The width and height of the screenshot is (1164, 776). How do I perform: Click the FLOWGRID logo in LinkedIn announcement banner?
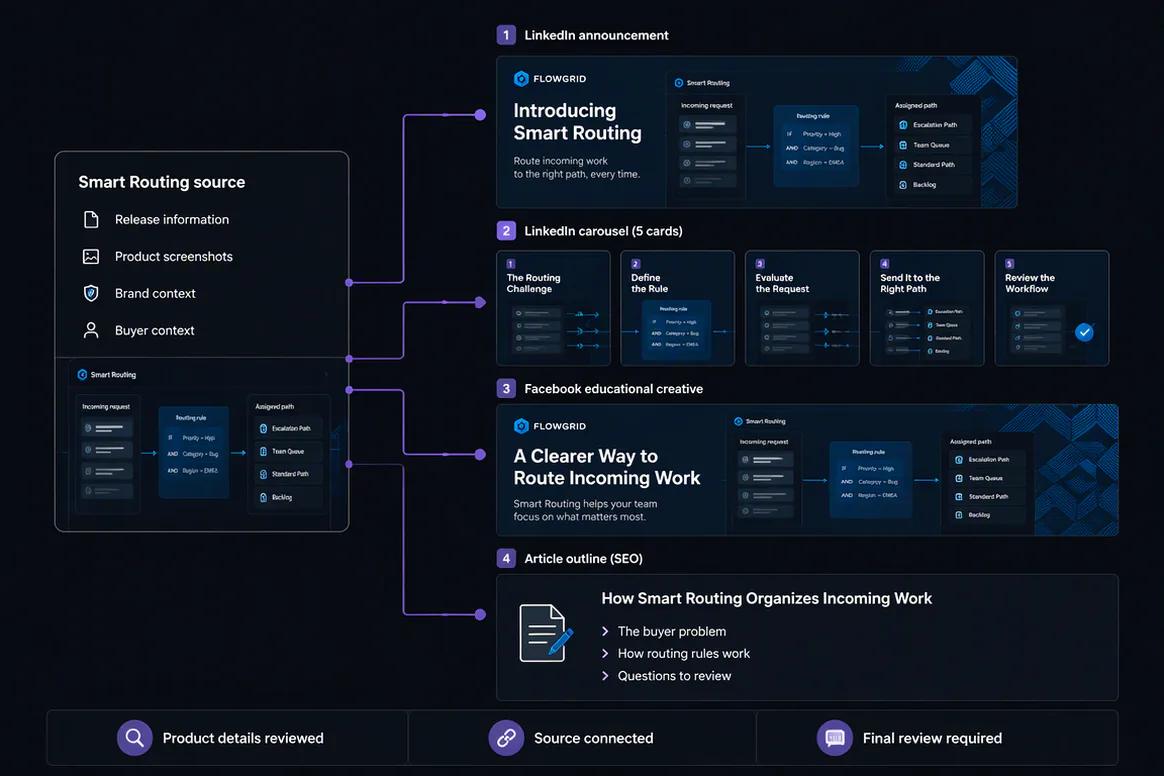[x=550, y=79]
